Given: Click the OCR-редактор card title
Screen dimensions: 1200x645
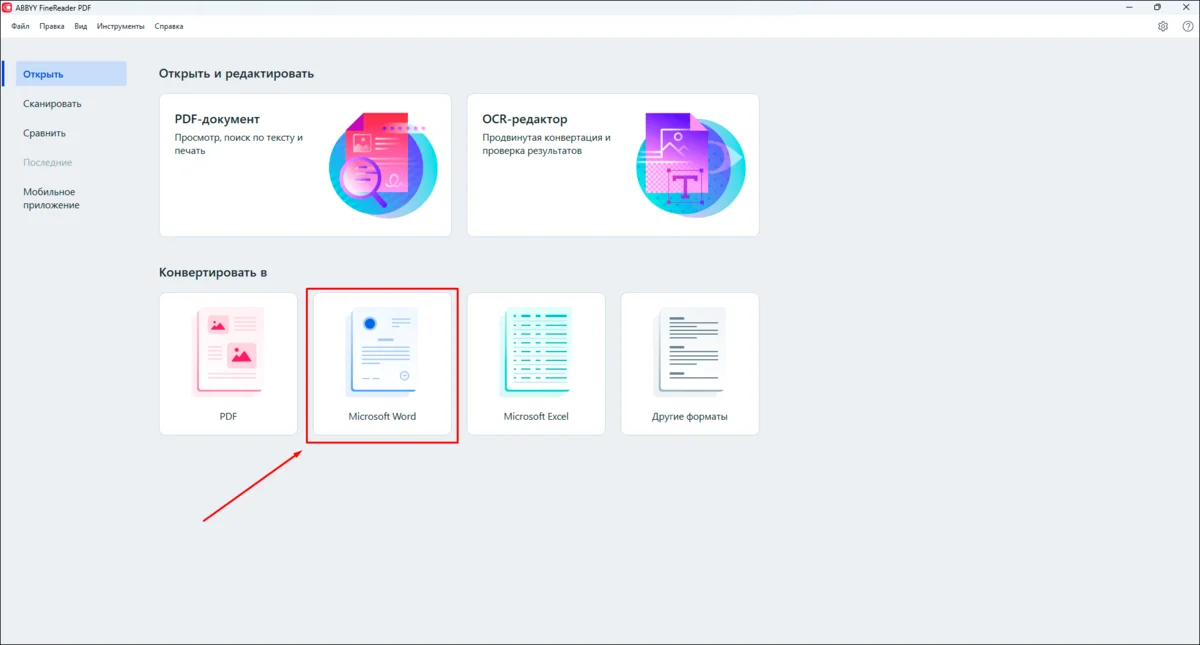Looking at the screenshot, I should [x=524, y=119].
